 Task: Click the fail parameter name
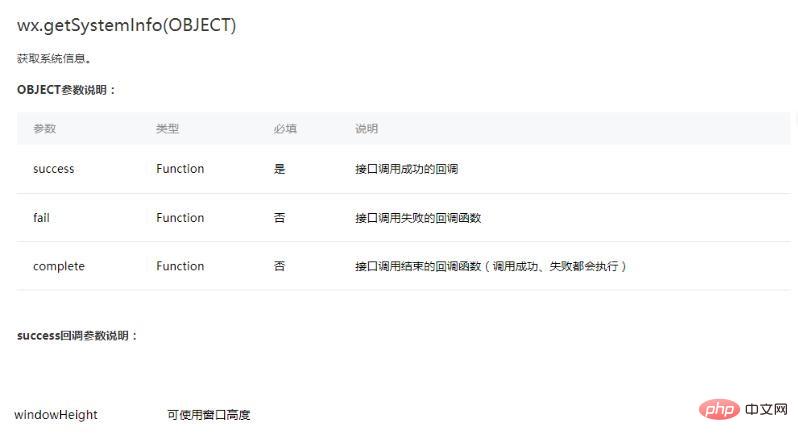(41, 218)
